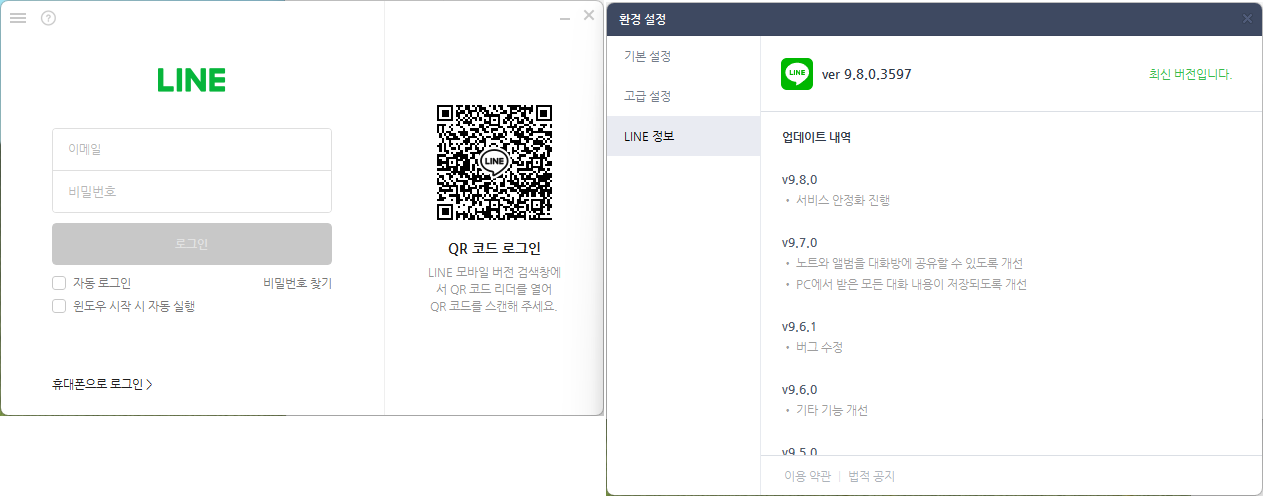Click the 업데이트 내역 heading
This screenshot has width=1263, height=496.
816,137
